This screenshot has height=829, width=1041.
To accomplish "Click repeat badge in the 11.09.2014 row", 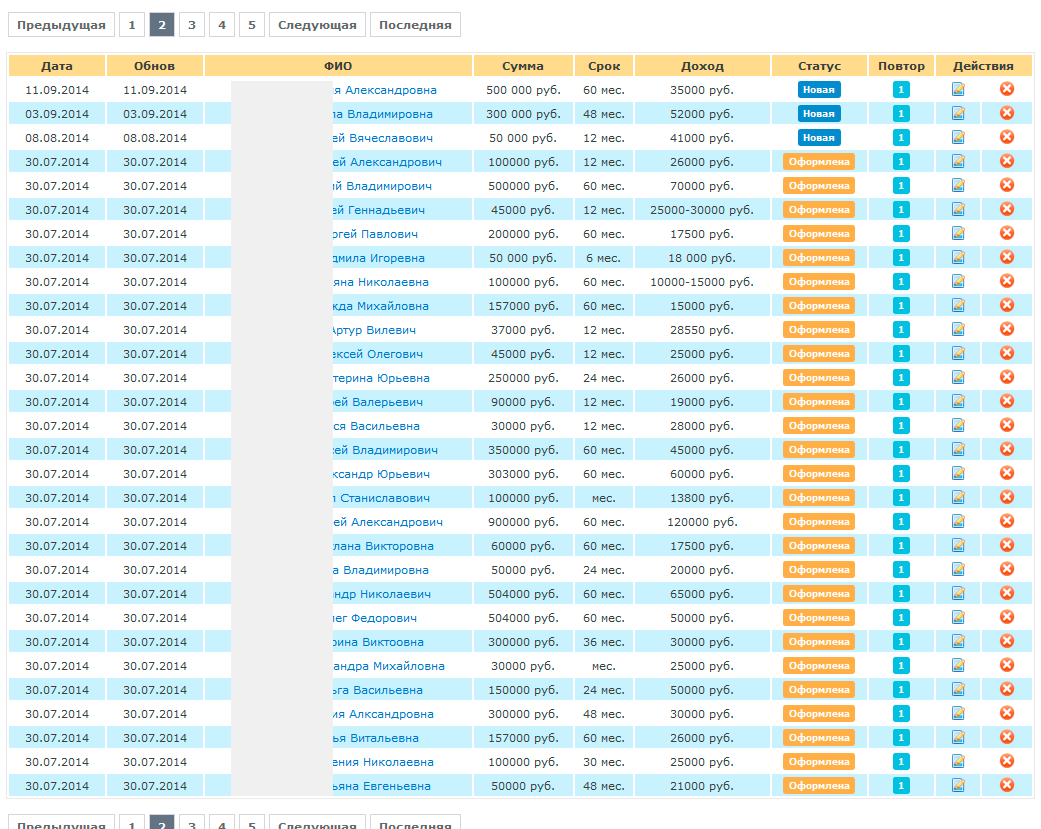I will [x=901, y=89].
